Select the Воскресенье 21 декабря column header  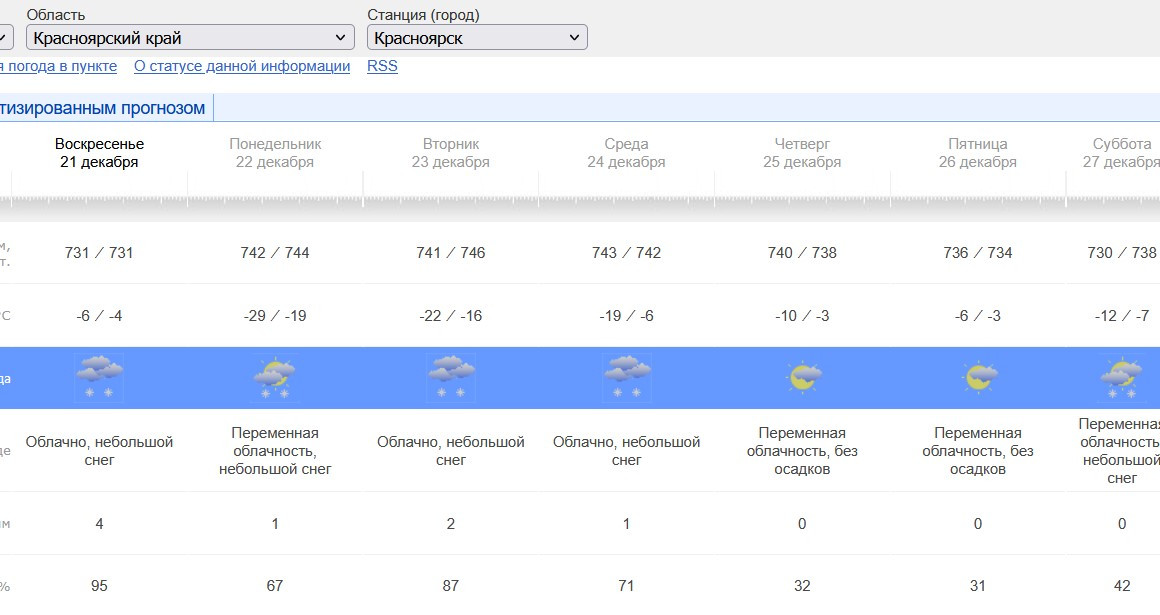click(x=99, y=153)
